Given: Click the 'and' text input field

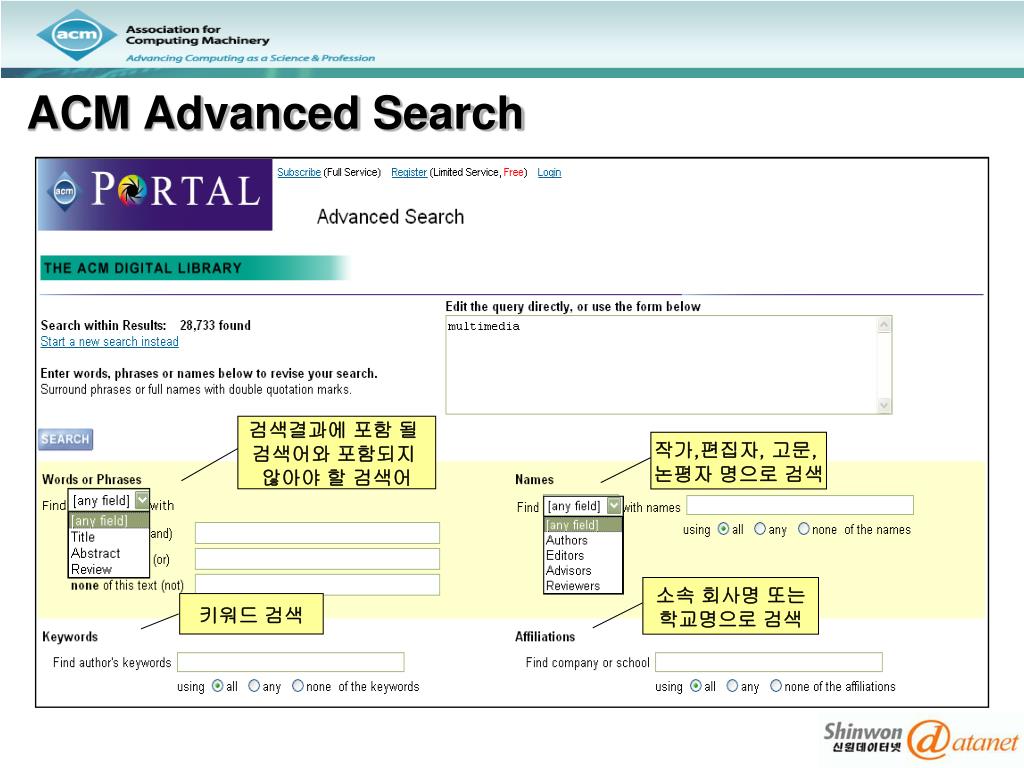Looking at the screenshot, I should click(x=317, y=533).
